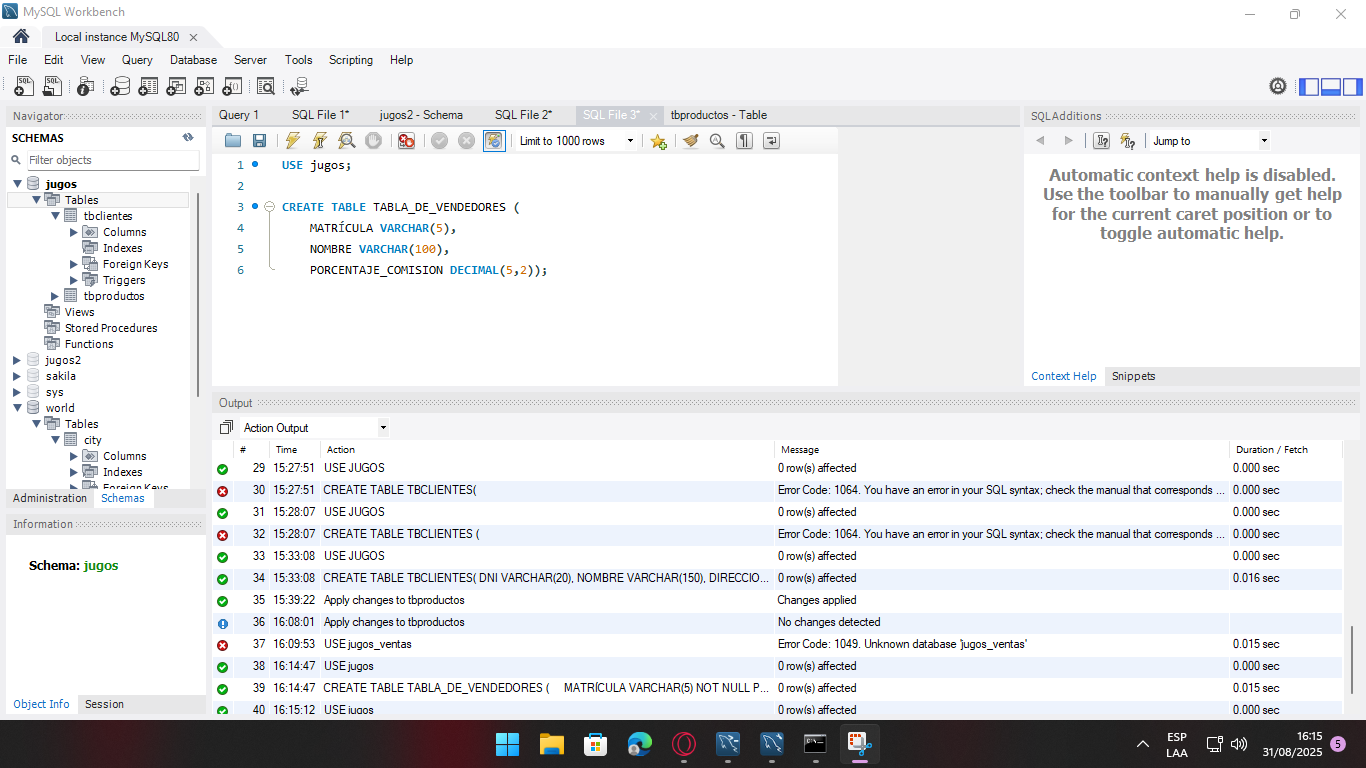
Task: Toggle automatic context help in SQLAdditions
Action: [1128, 141]
